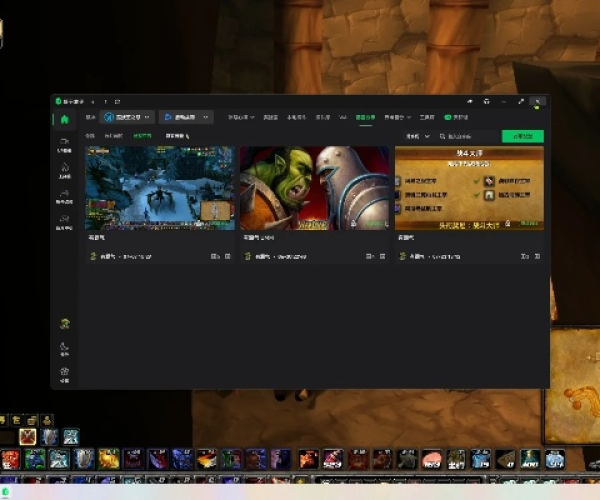Image resolution: width=600 pixels, height=500 pixels.
Task: Click the square window icon beside the title bar arrows
Action: pyautogui.click(x=117, y=102)
